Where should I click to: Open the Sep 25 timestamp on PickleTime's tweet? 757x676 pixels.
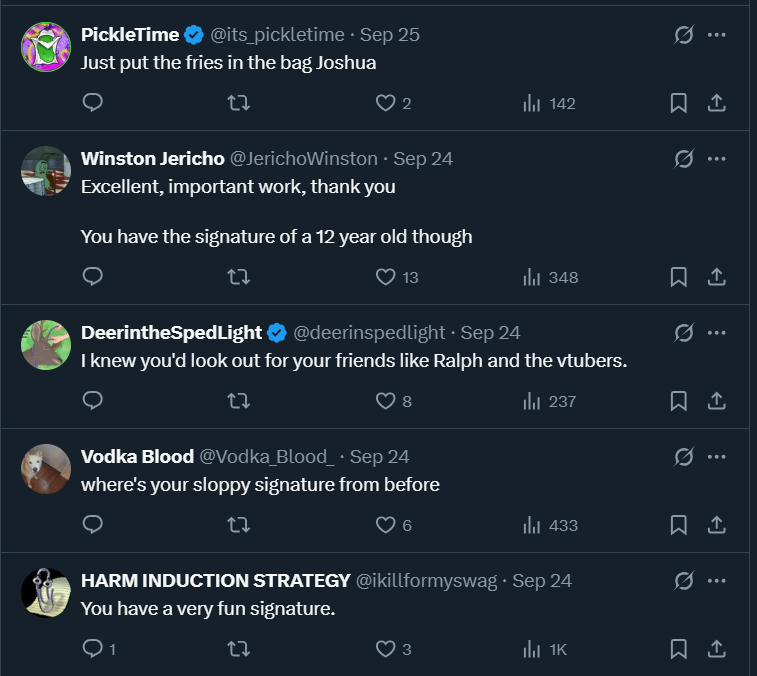click(390, 35)
